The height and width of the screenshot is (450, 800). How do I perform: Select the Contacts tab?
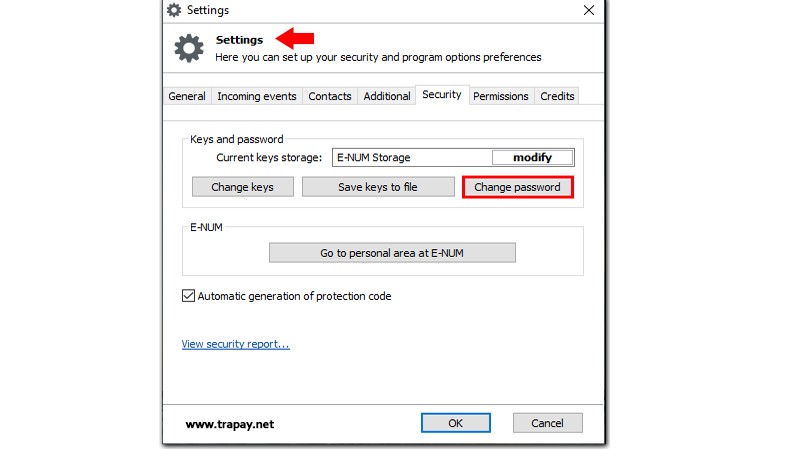(x=330, y=96)
